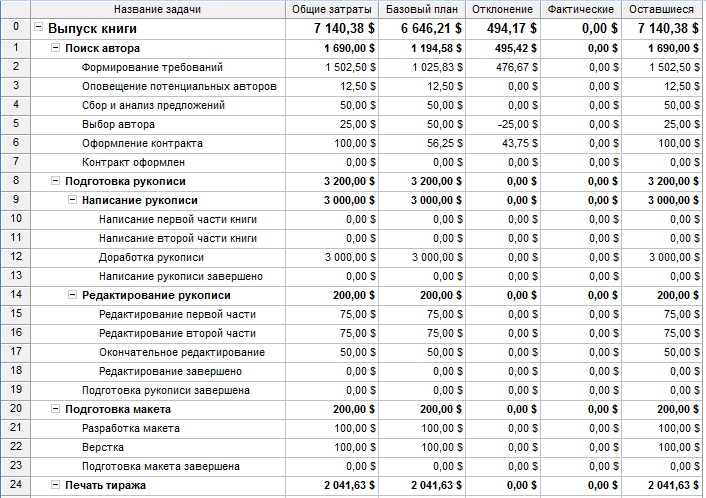Image resolution: width=706 pixels, height=498 pixels.
Task: Click variance cell 476,67 $
Action: tap(502, 68)
